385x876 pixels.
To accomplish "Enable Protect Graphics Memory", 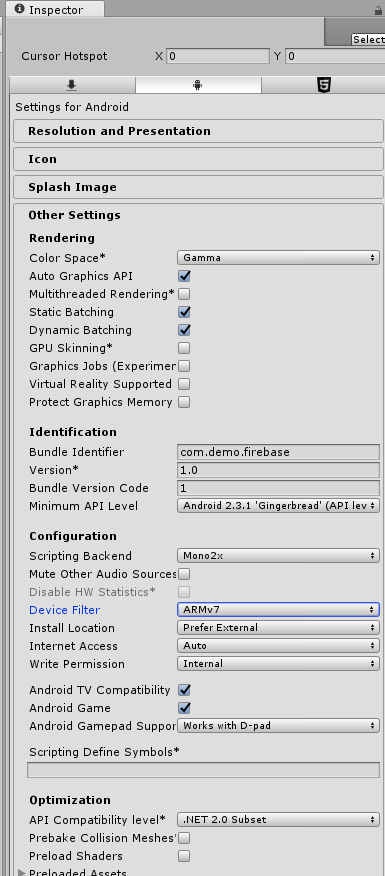I will [x=184, y=402].
